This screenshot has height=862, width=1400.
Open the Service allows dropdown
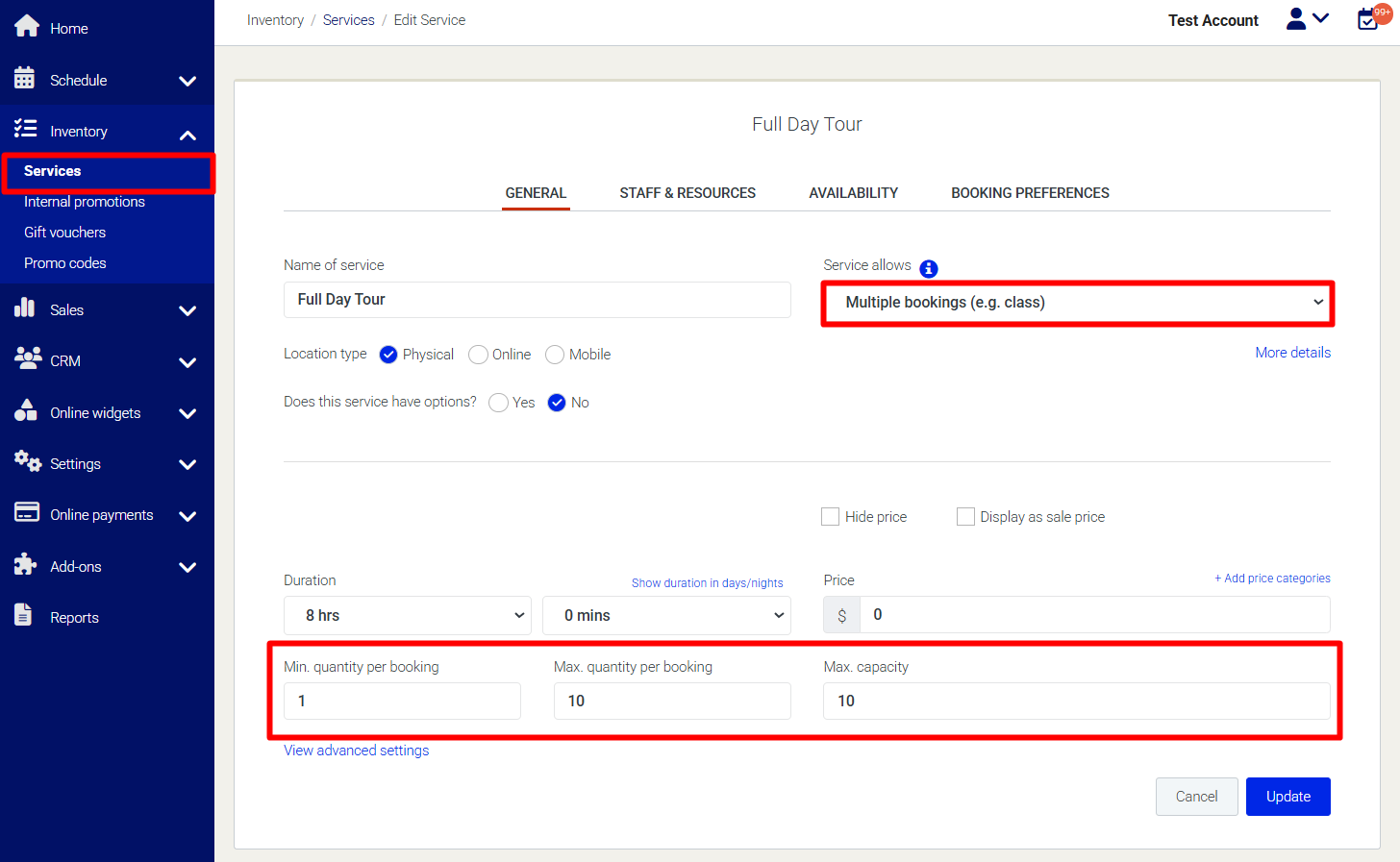1077,303
